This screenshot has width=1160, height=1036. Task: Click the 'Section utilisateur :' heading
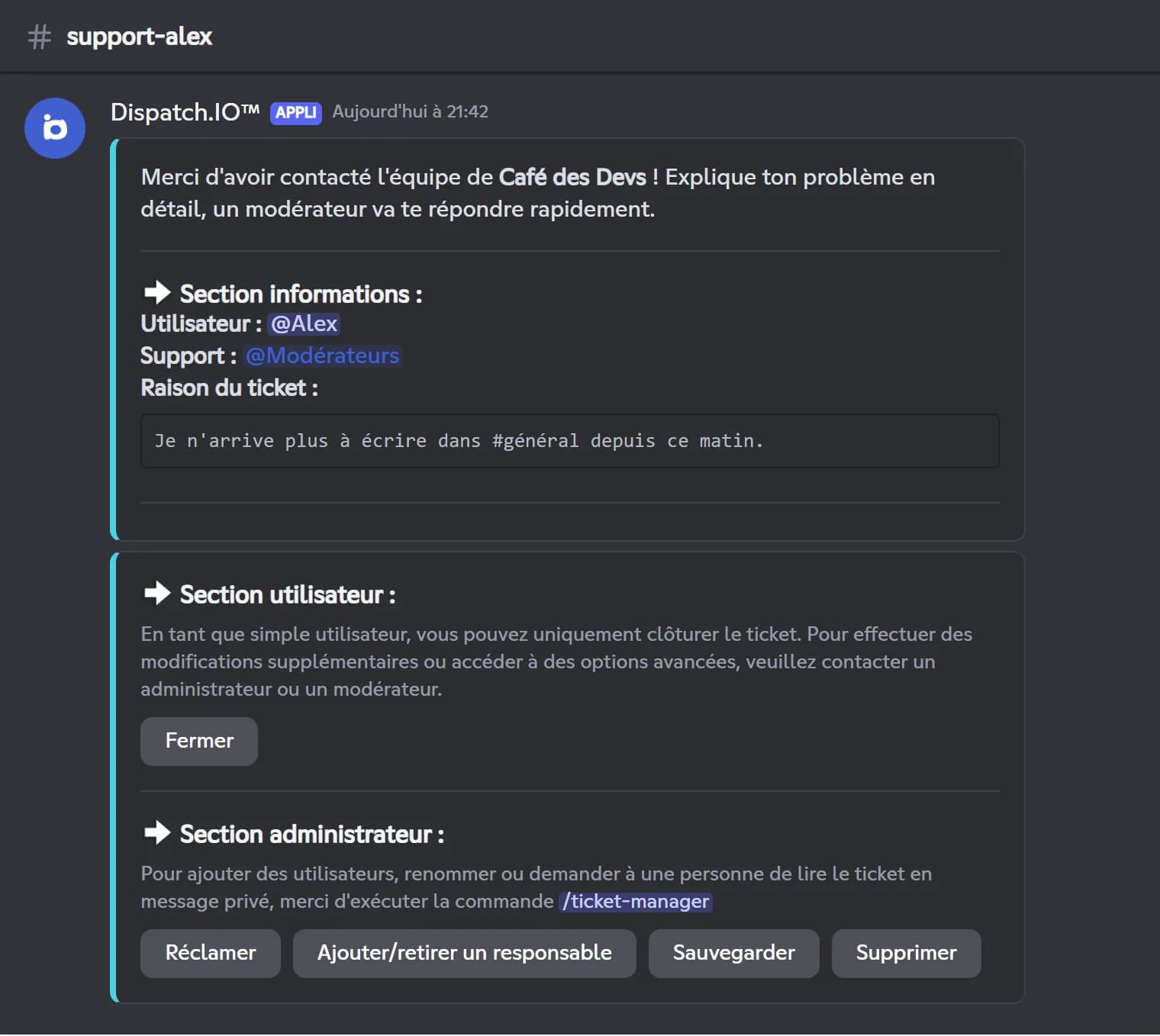coord(288,594)
